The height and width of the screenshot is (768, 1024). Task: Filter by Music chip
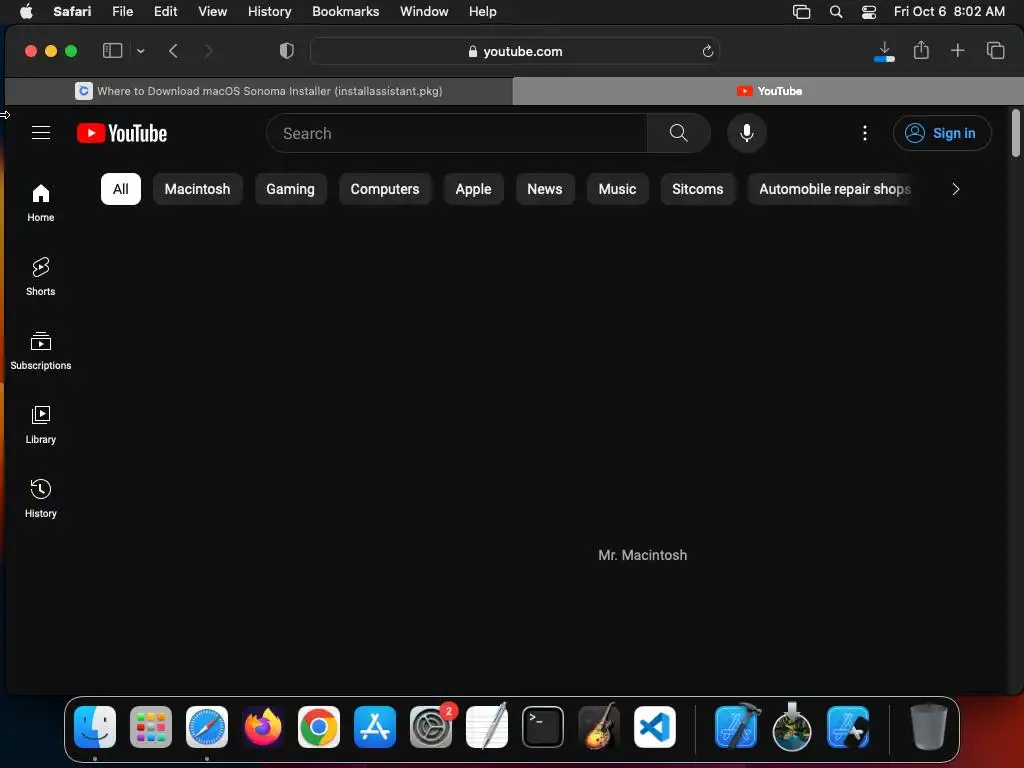click(617, 189)
